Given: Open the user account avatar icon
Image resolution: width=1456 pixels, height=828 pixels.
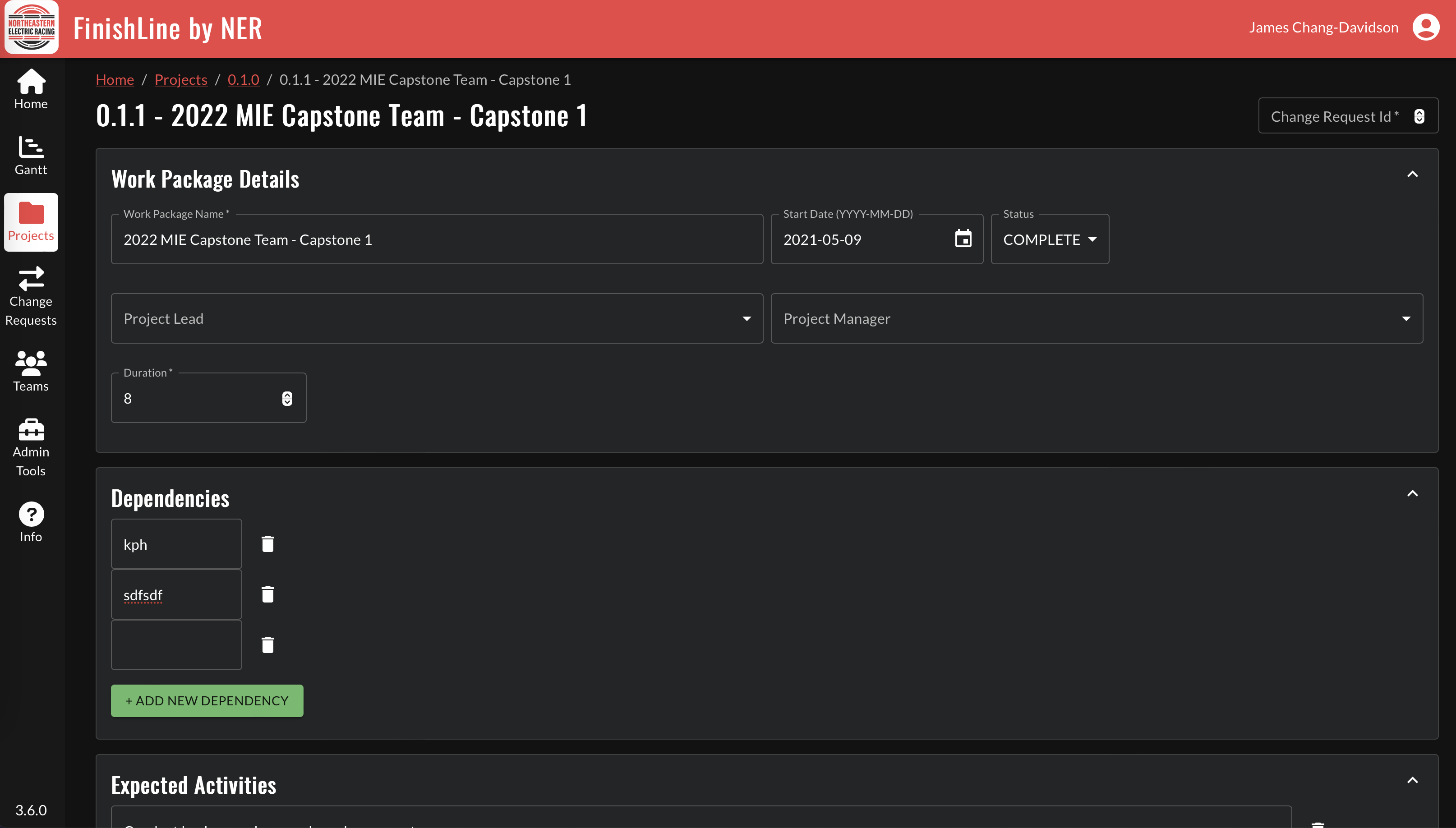Looking at the screenshot, I should tap(1425, 28).
